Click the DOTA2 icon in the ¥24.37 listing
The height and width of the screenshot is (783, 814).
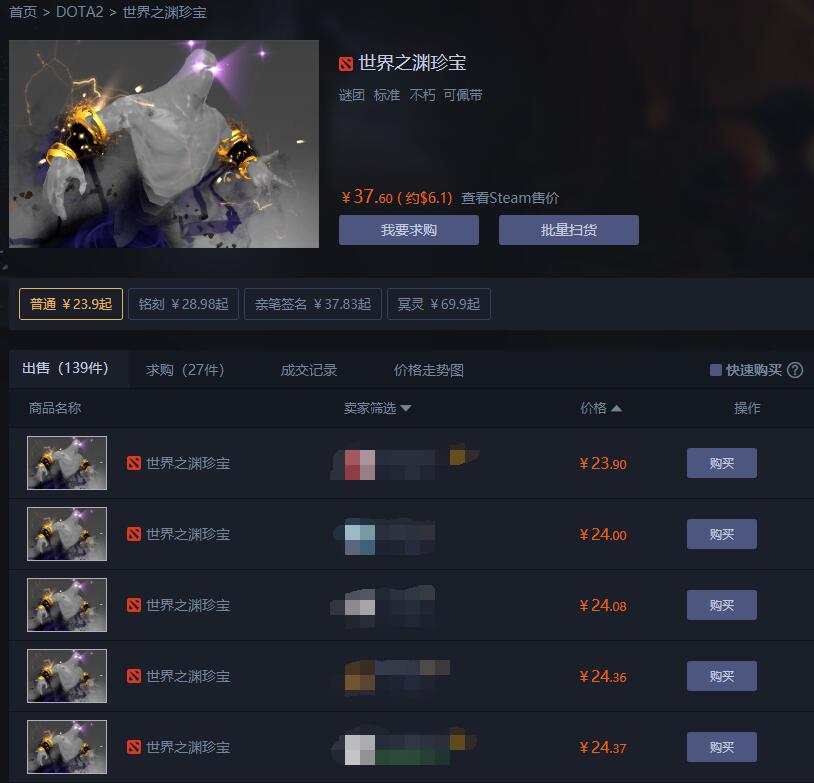click(x=134, y=747)
